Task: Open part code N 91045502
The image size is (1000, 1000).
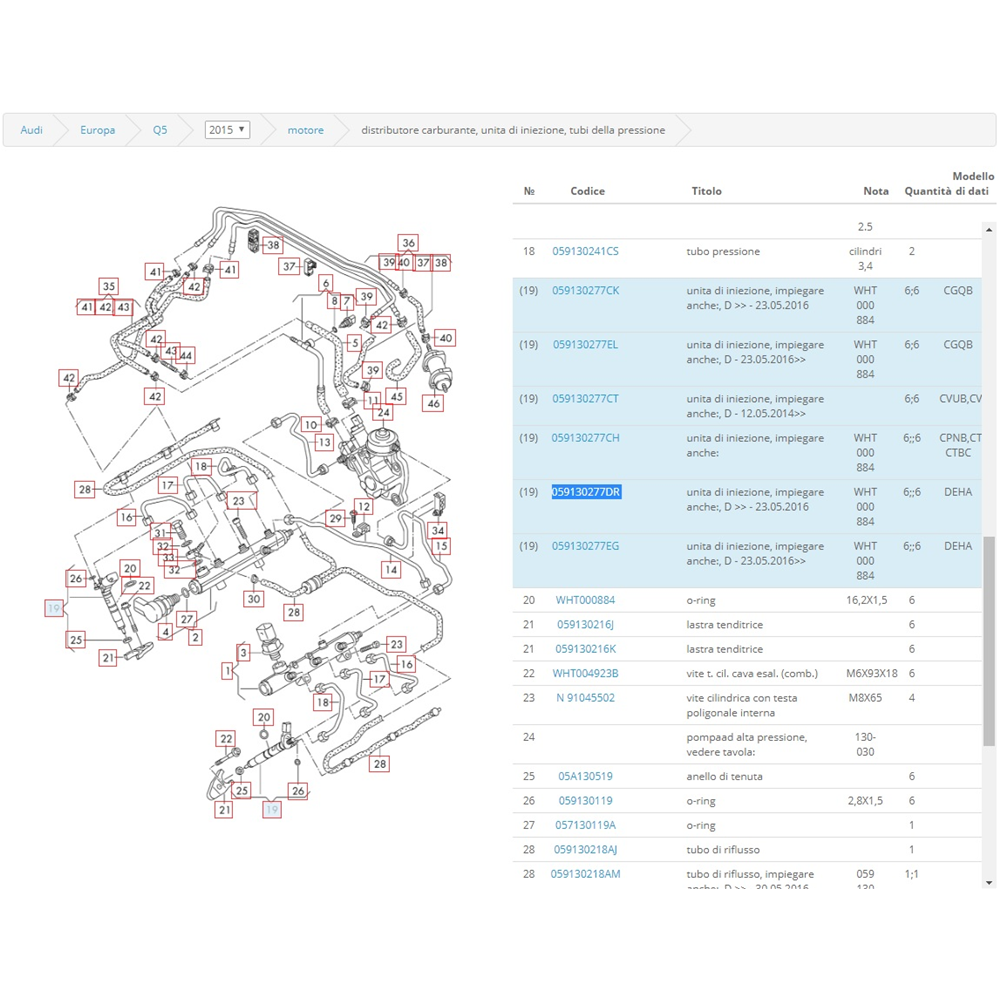Action: [585, 698]
